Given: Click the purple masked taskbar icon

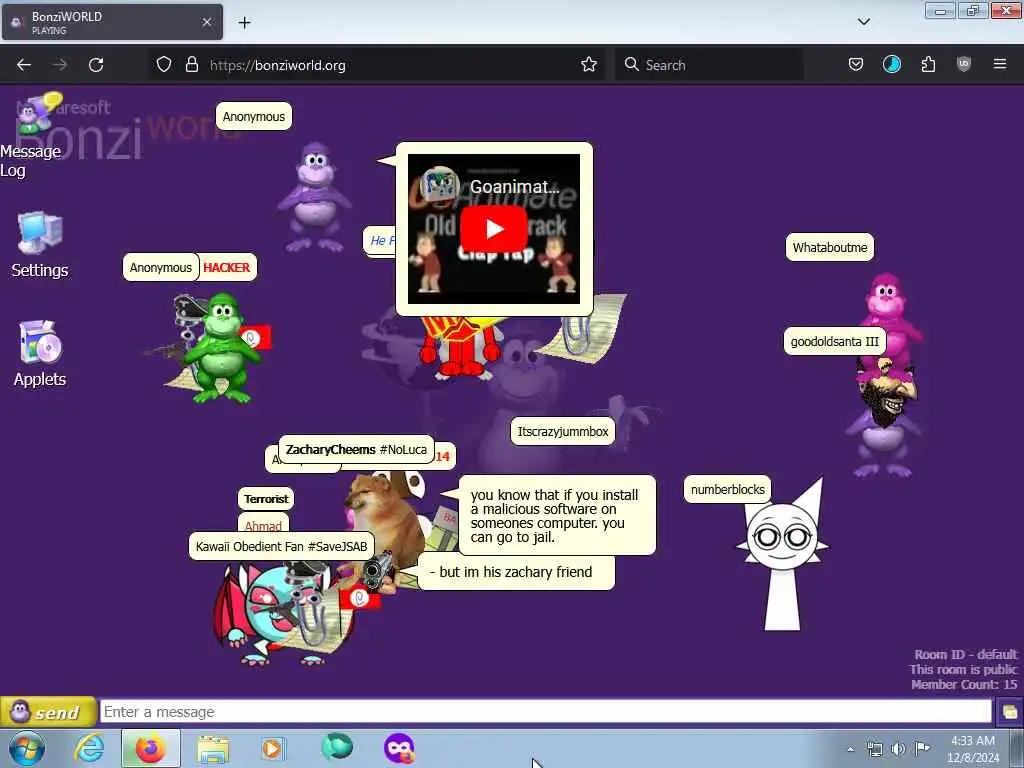Looking at the screenshot, I should tap(399, 748).
